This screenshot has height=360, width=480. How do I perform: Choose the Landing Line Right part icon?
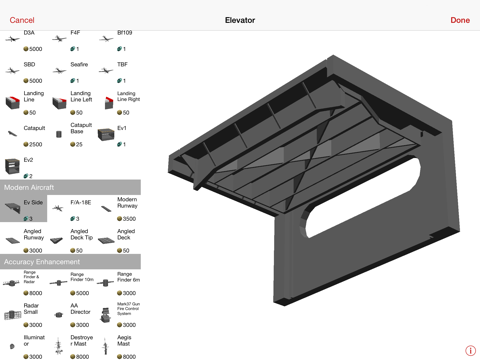coord(109,103)
